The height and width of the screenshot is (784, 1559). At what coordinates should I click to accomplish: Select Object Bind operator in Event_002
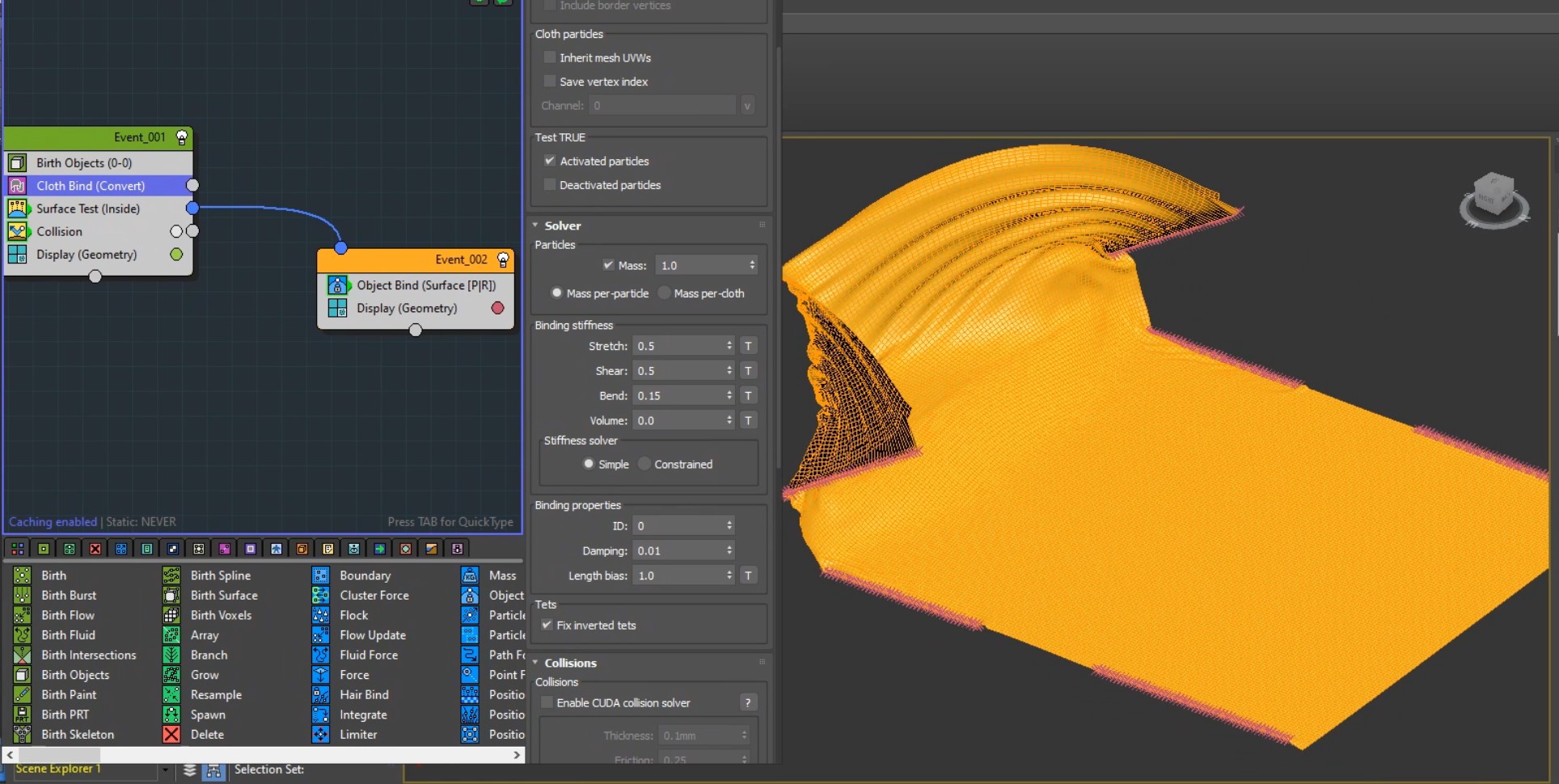[425, 285]
